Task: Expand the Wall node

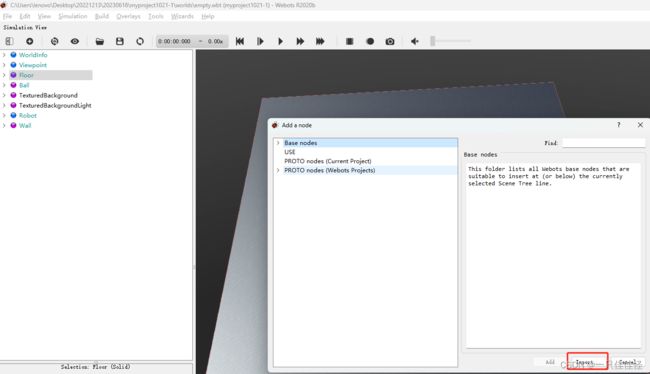Action: click(x=4, y=125)
